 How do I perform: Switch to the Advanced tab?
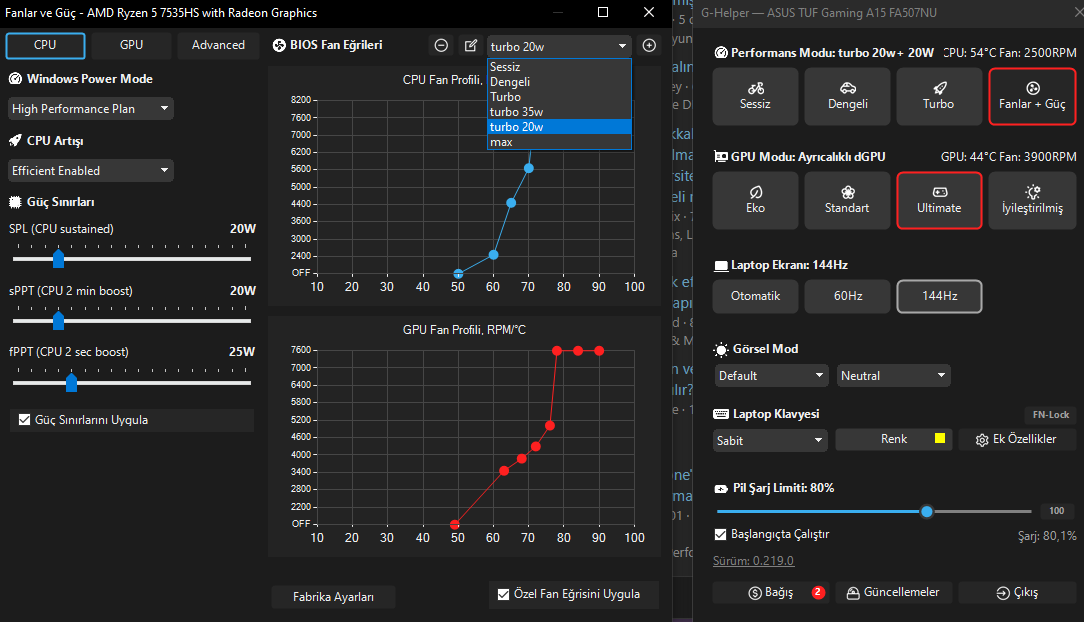point(218,45)
